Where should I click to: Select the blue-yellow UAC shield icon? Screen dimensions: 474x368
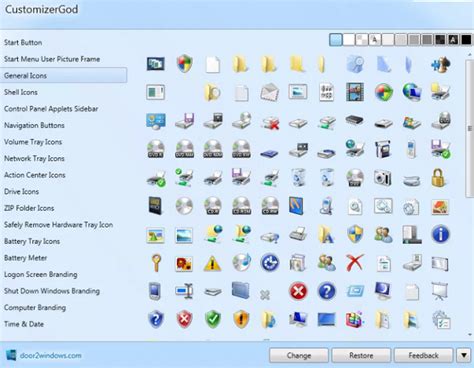tap(355, 234)
